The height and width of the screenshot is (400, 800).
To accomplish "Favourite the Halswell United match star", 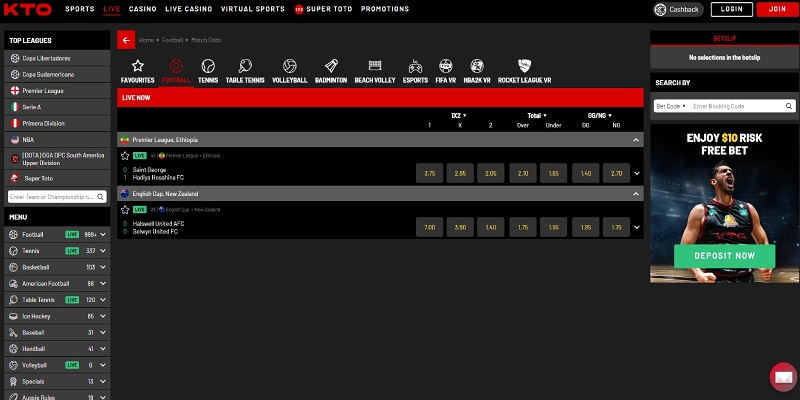I will click(x=125, y=210).
